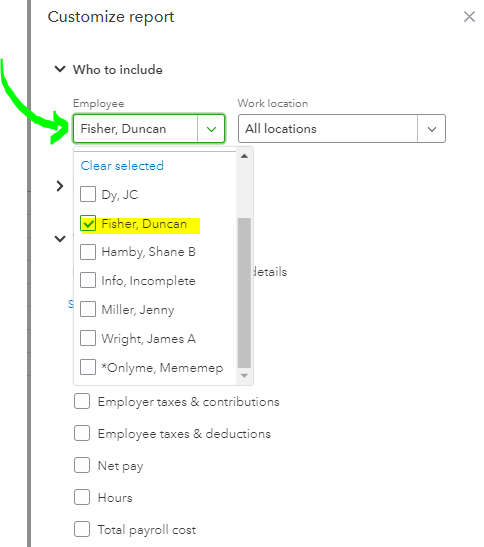
Task: Select Miller, Jenny from the list
Action: (x=88, y=309)
